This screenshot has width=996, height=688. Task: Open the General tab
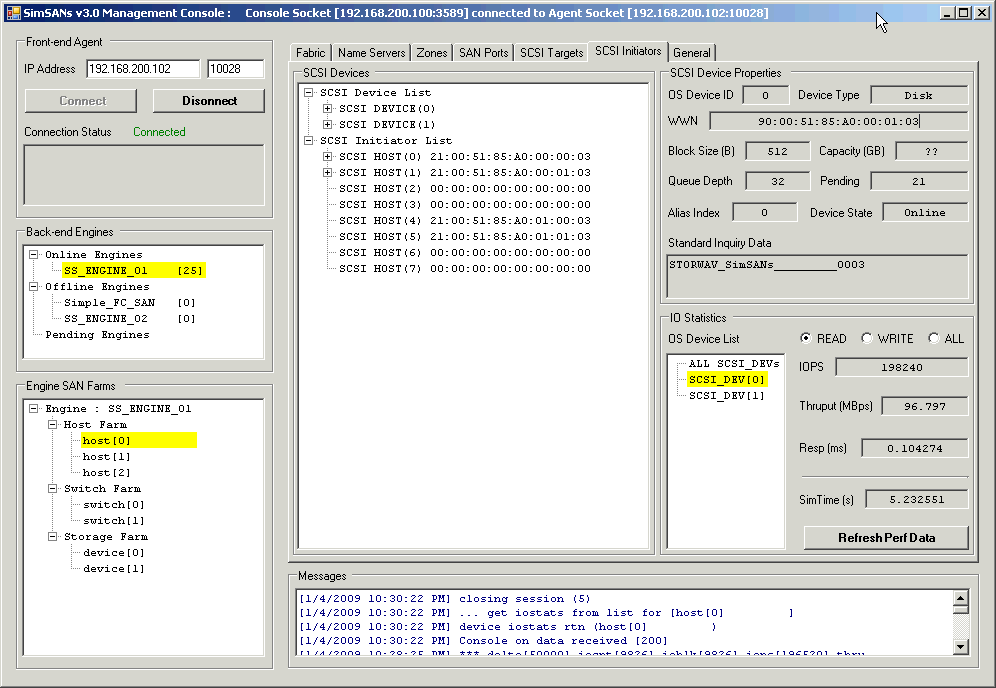coord(691,53)
